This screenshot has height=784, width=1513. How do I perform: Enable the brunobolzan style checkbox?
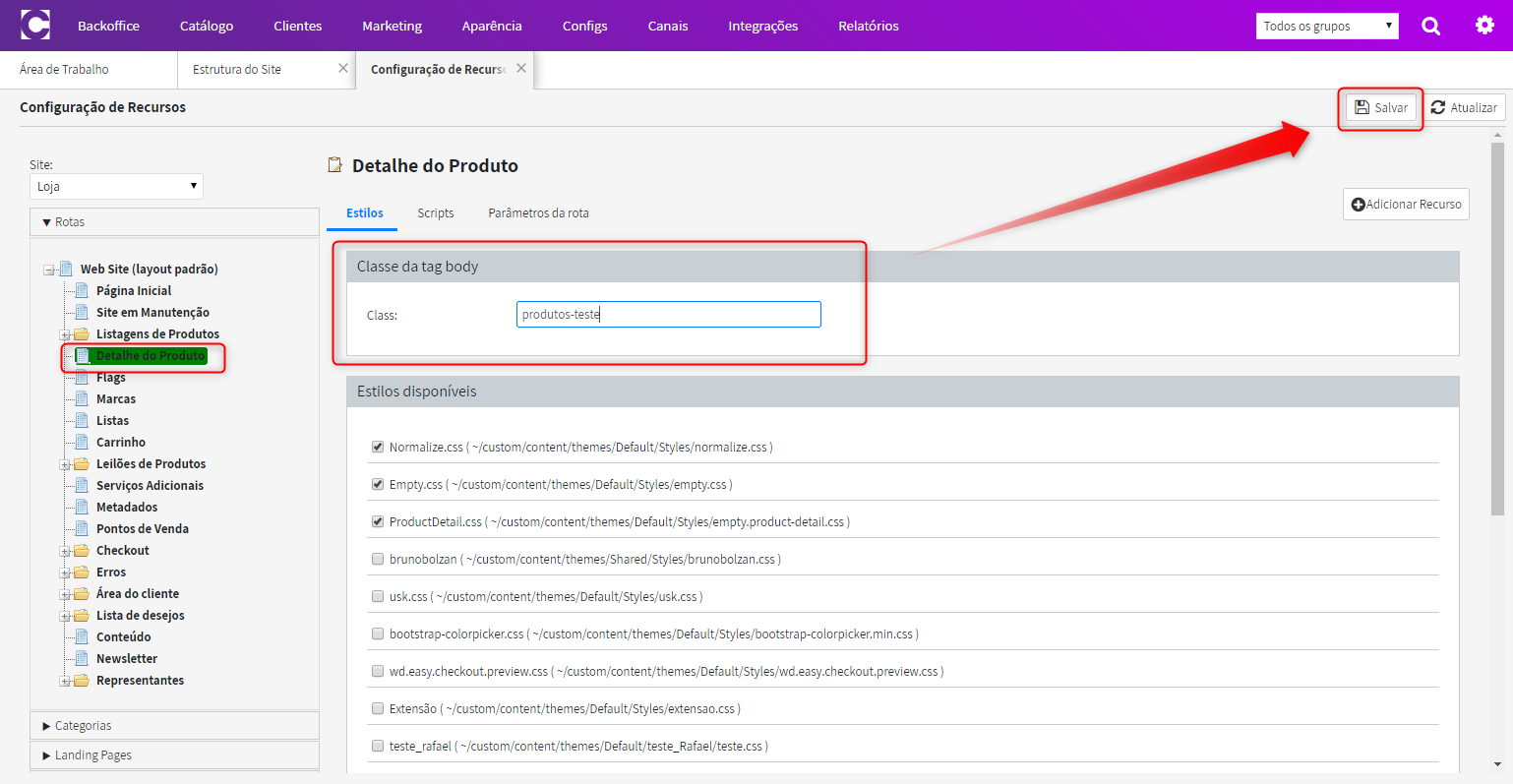(x=378, y=559)
